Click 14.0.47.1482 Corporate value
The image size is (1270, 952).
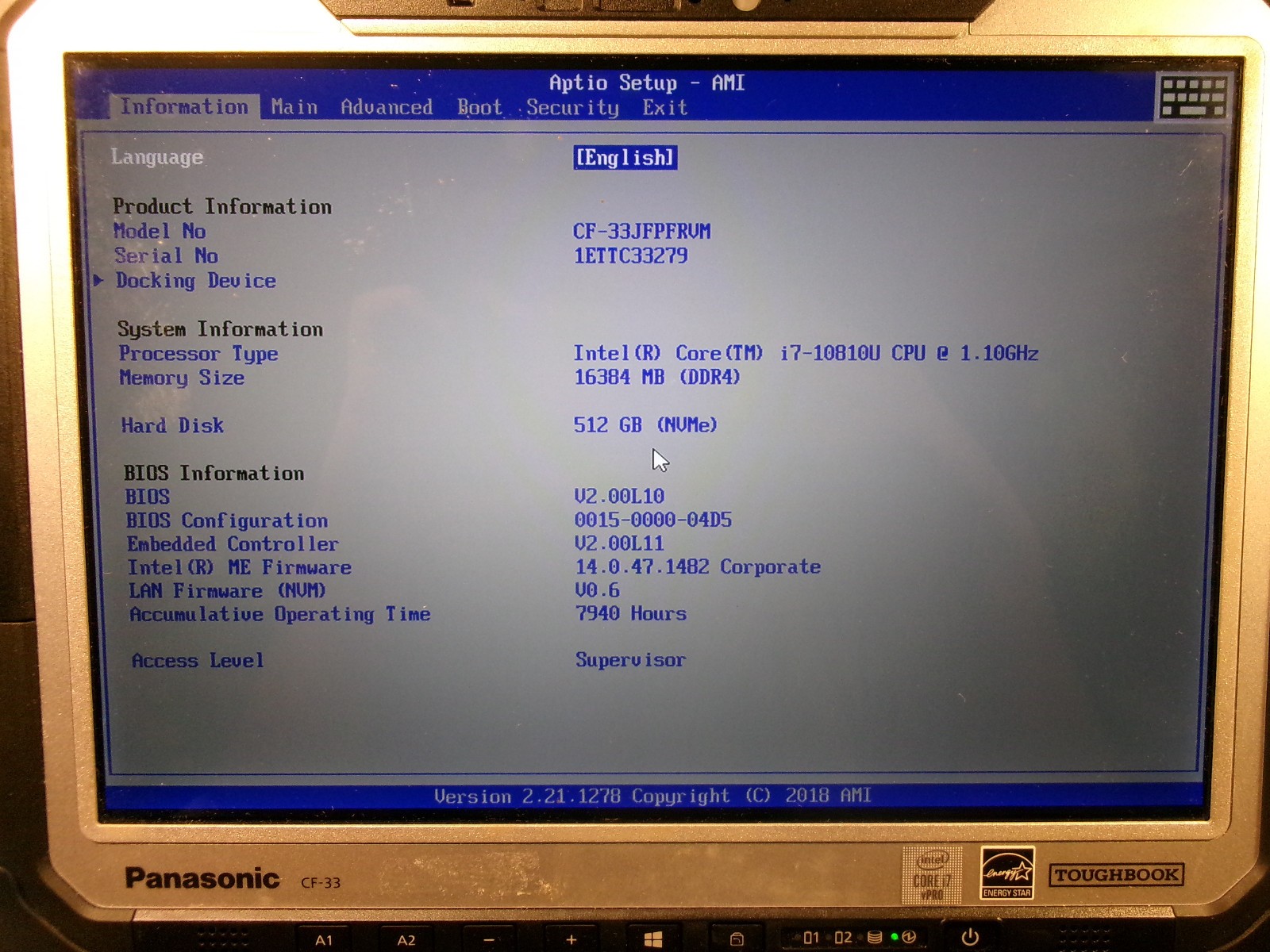[698, 566]
